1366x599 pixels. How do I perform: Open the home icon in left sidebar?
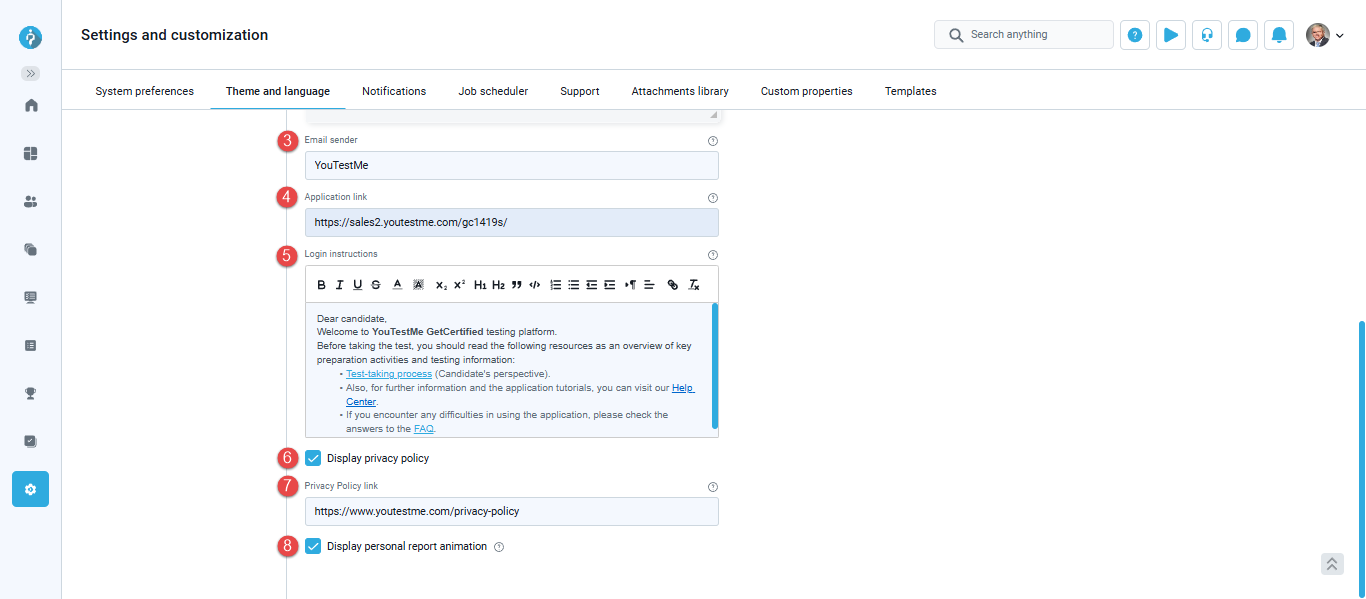(x=31, y=105)
